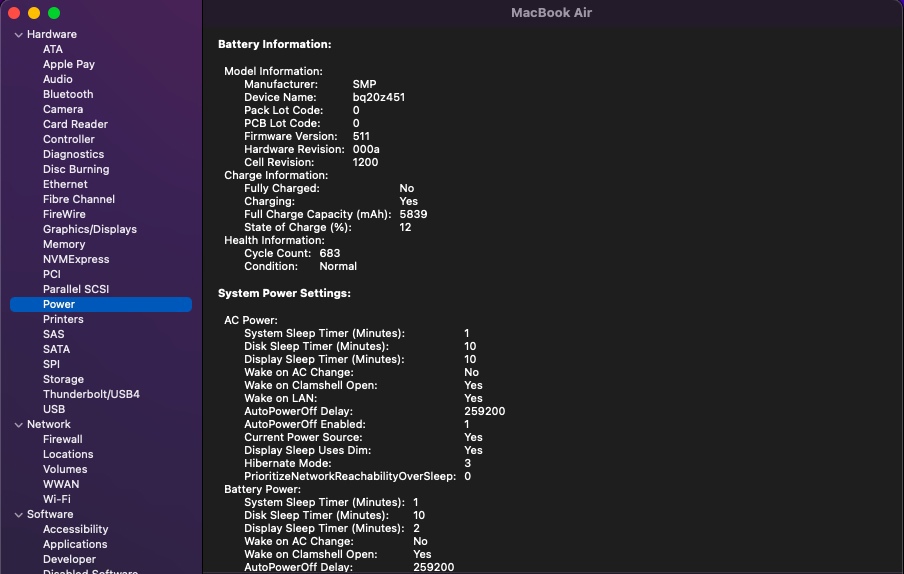
Task: Select Wi-Fi in the sidebar
Action: [56, 499]
